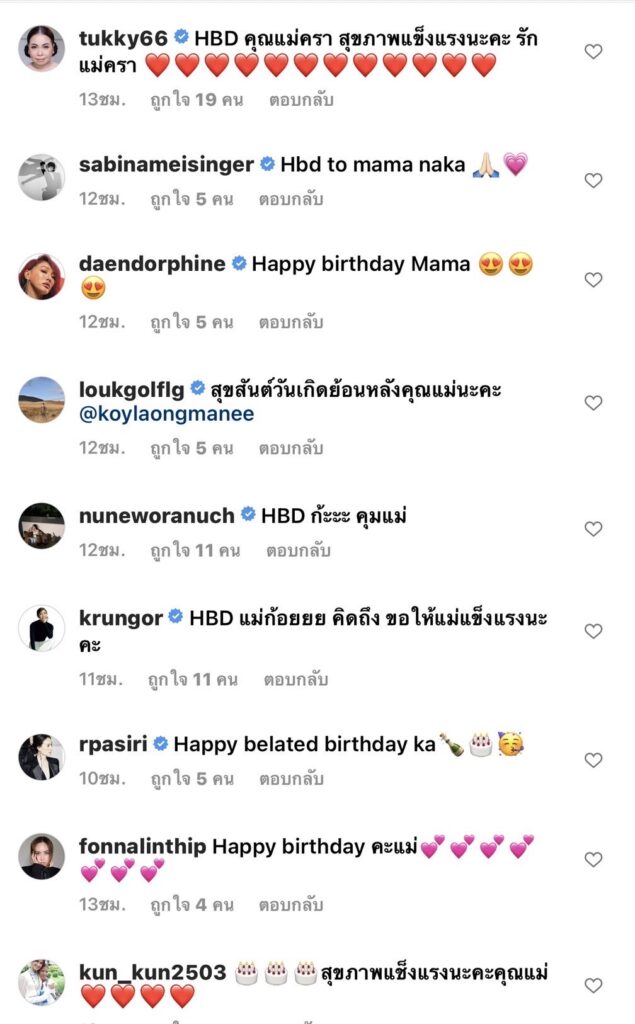Viewport: 635px width, 1024px height.
Task: Tap the heart beside krungor's comment
Action: [593, 631]
